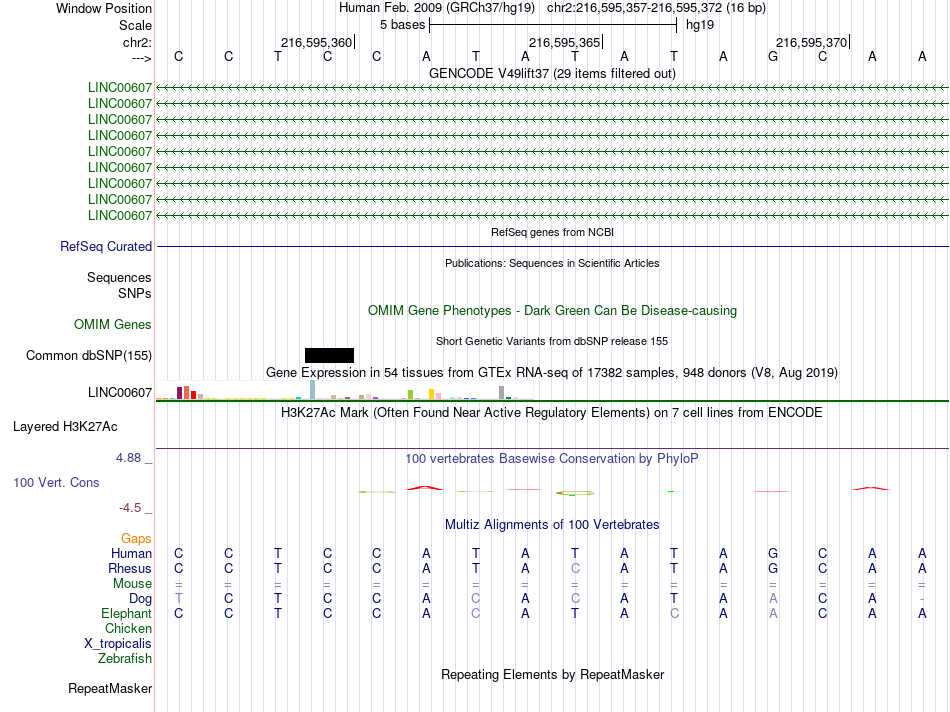Click the RefSeq Curated label

[x=106, y=247]
